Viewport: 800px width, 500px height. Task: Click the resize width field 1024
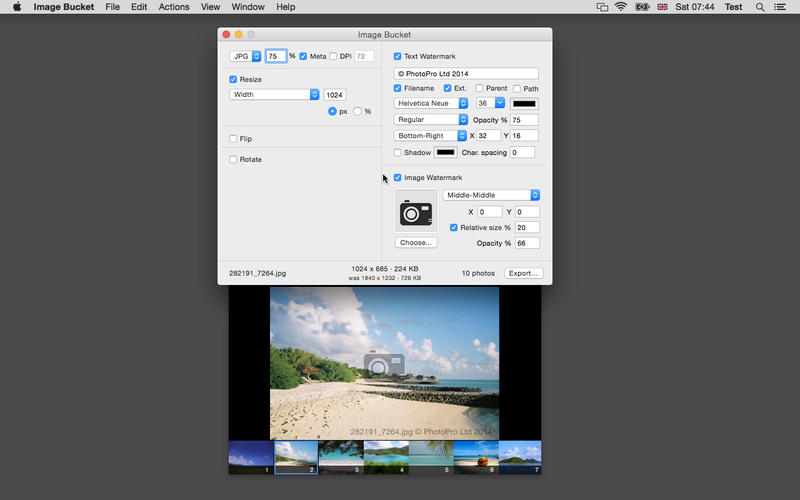[x=335, y=95]
